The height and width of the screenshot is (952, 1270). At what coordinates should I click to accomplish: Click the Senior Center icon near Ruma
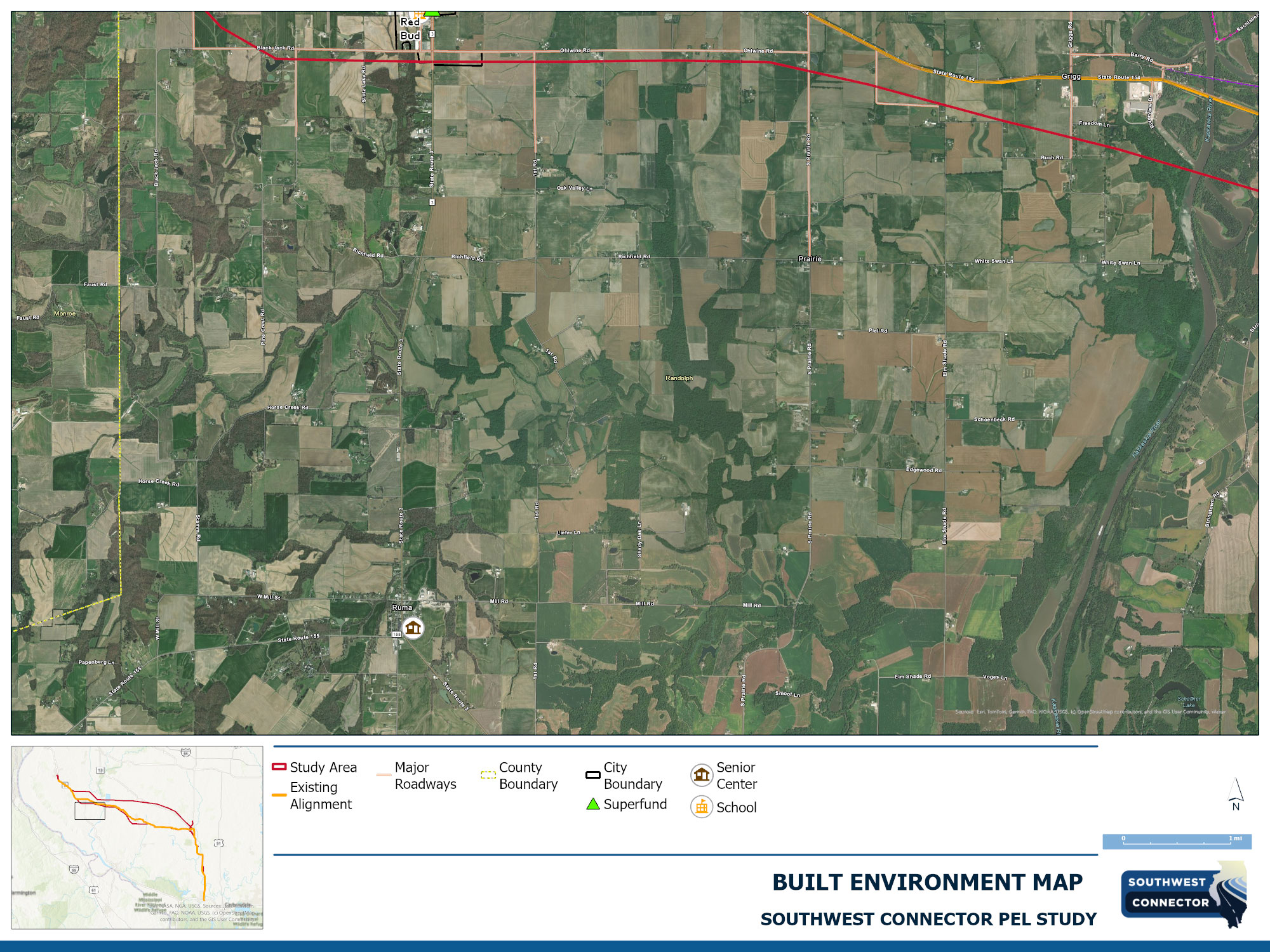[x=413, y=628]
